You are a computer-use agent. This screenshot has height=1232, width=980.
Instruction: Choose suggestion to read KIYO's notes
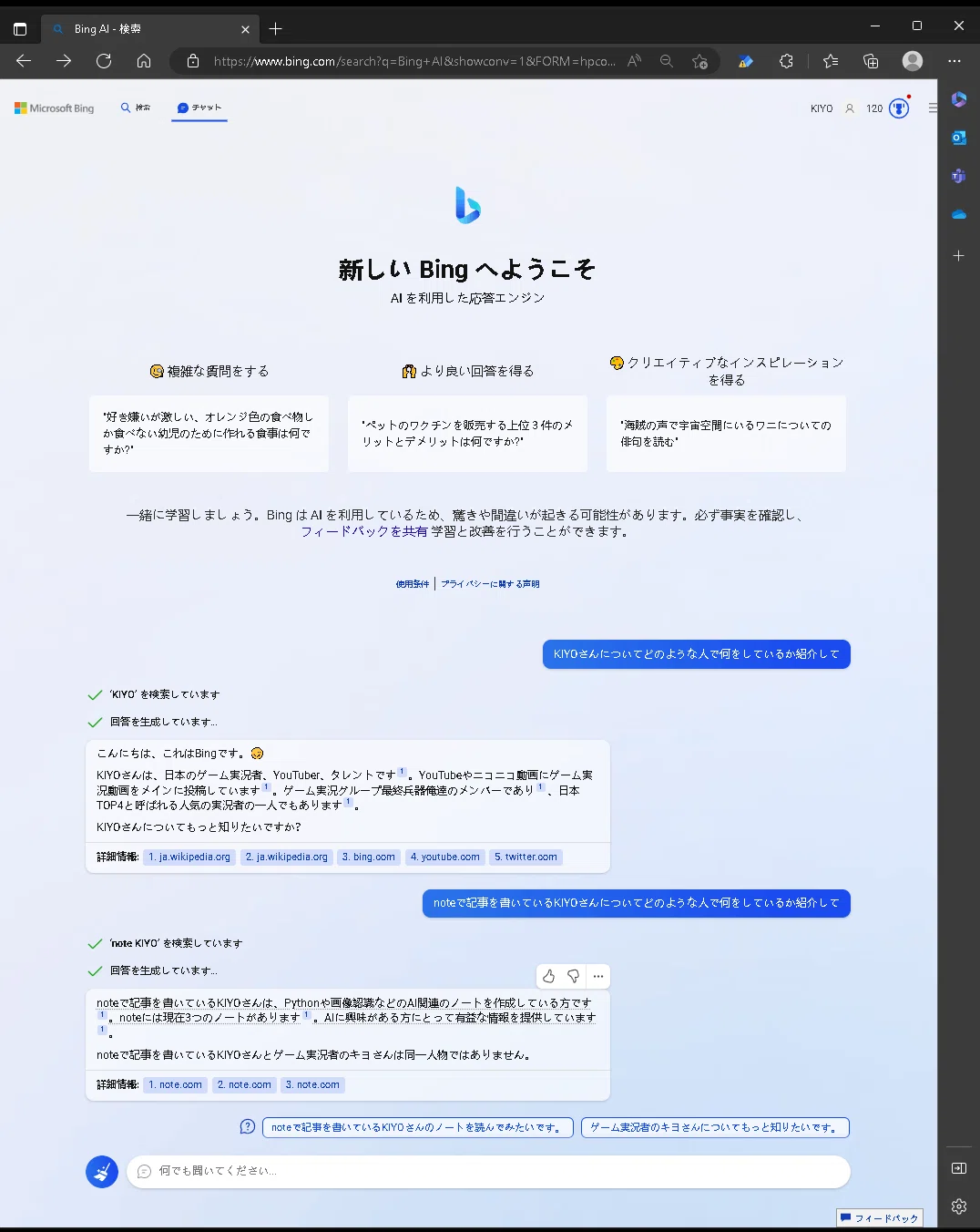(x=418, y=1127)
